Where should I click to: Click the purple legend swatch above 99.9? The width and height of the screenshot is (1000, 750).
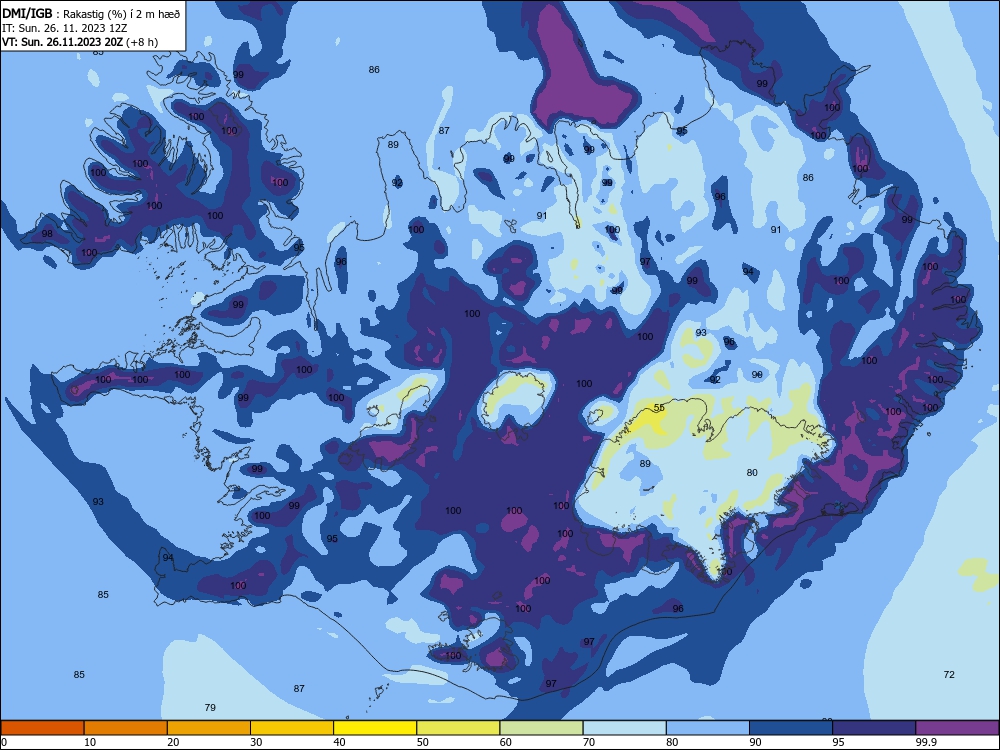click(957, 728)
